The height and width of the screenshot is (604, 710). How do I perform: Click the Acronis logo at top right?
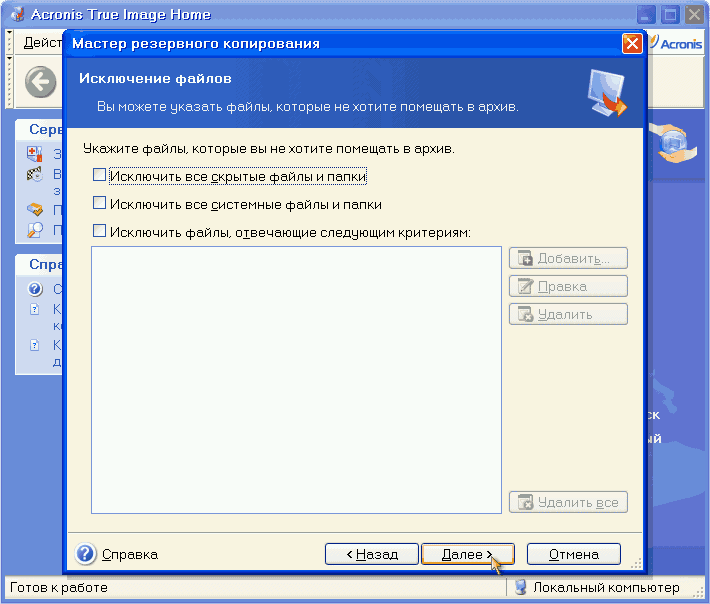[x=676, y=43]
